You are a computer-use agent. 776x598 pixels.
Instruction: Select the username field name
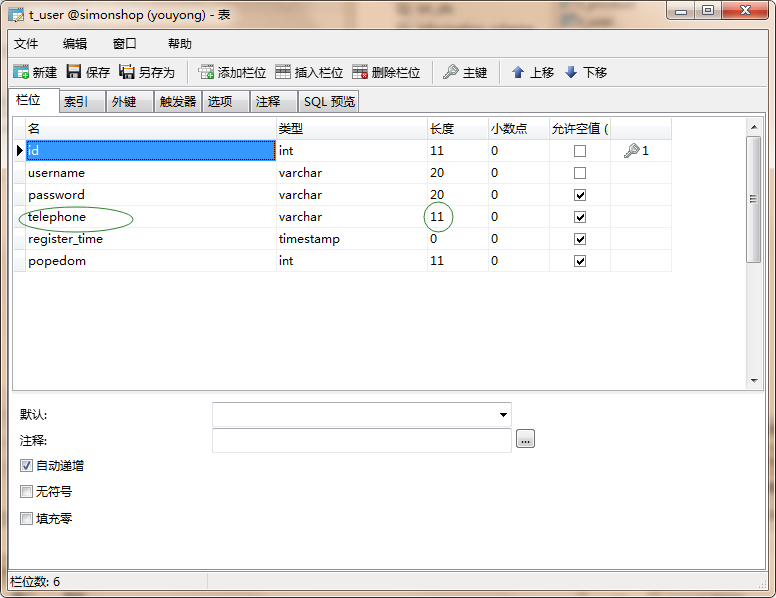coord(56,173)
